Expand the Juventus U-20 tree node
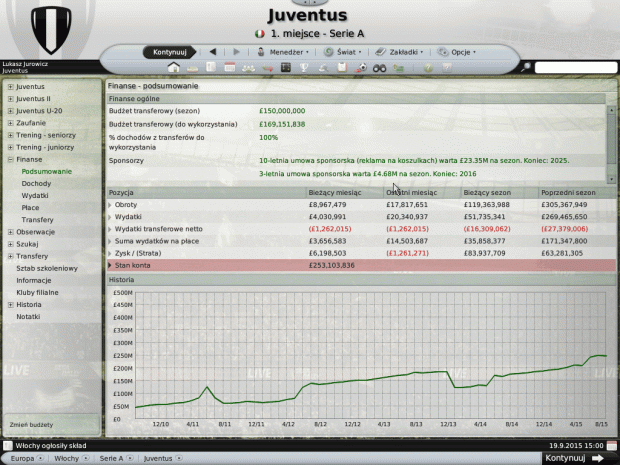620x465 pixels. point(11,111)
